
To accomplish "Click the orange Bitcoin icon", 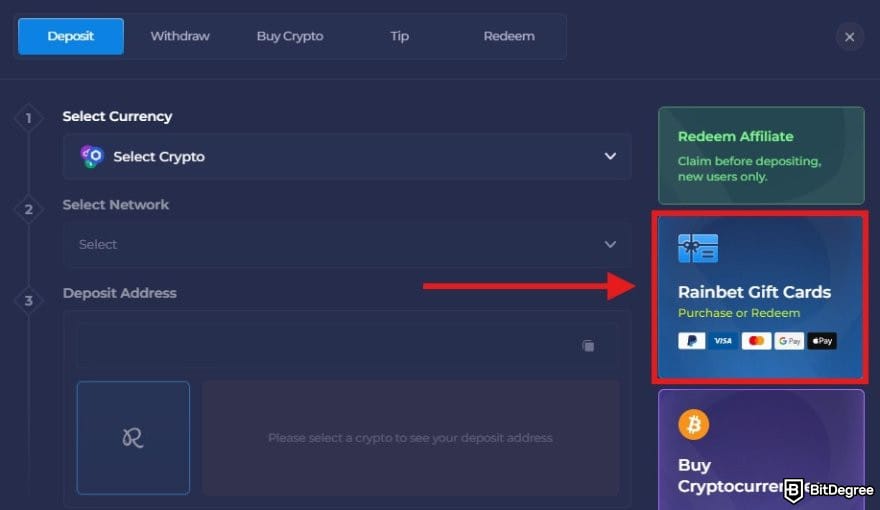I will 694,424.
